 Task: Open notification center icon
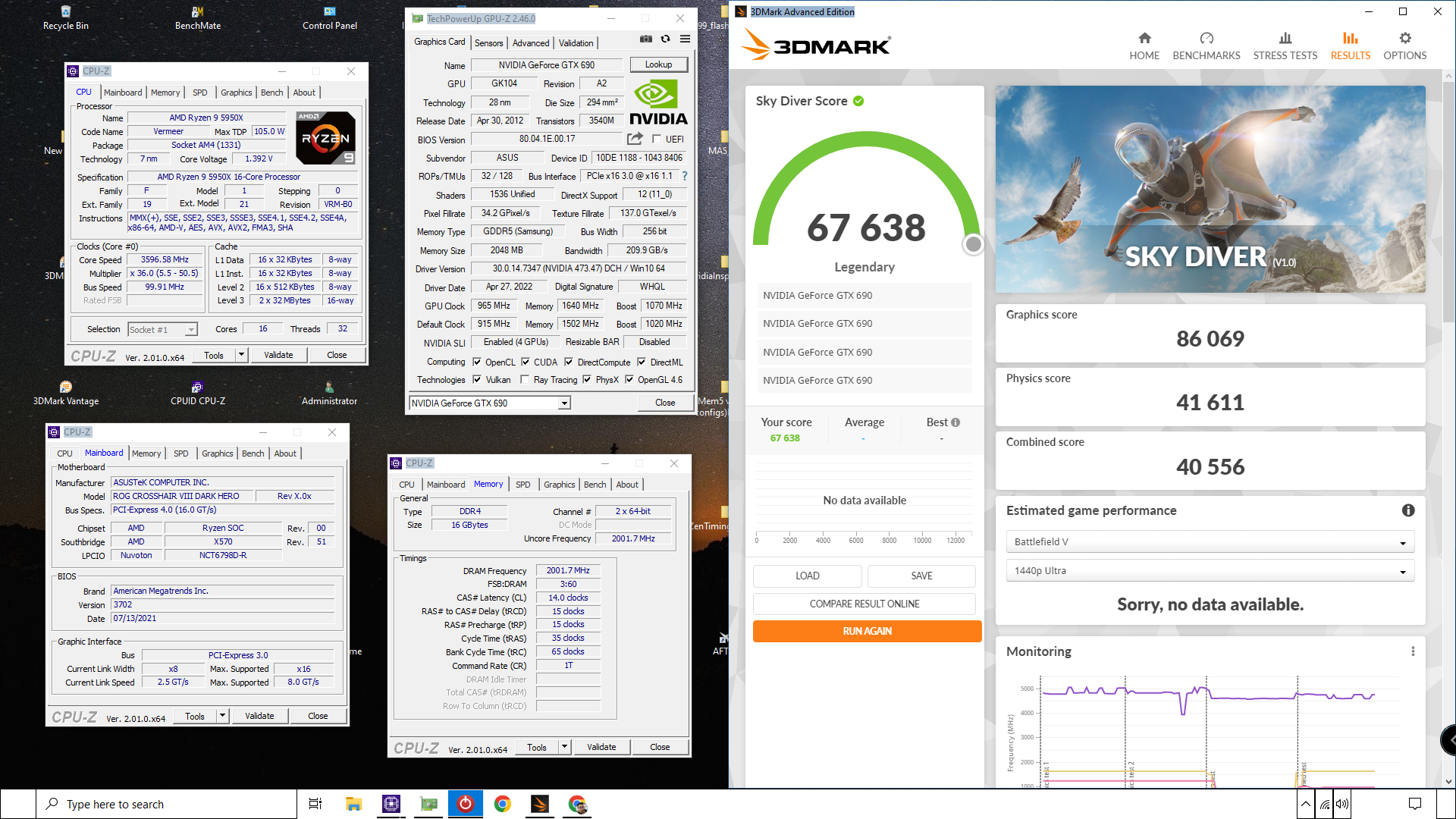click(1415, 804)
